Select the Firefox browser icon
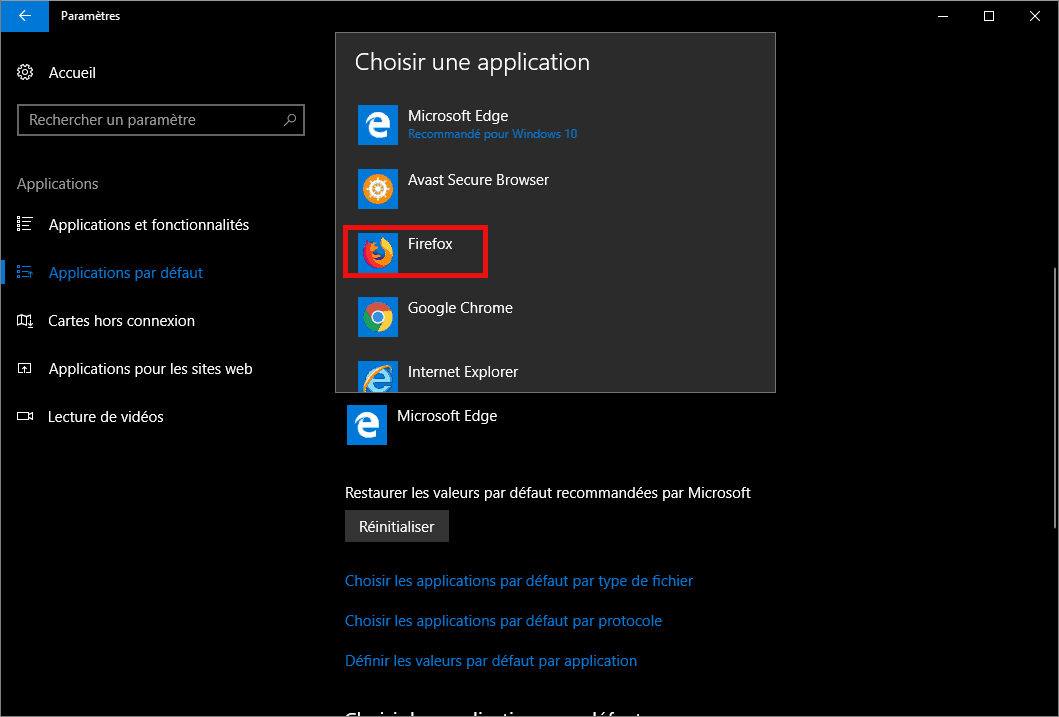1059x717 pixels. [x=378, y=253]
